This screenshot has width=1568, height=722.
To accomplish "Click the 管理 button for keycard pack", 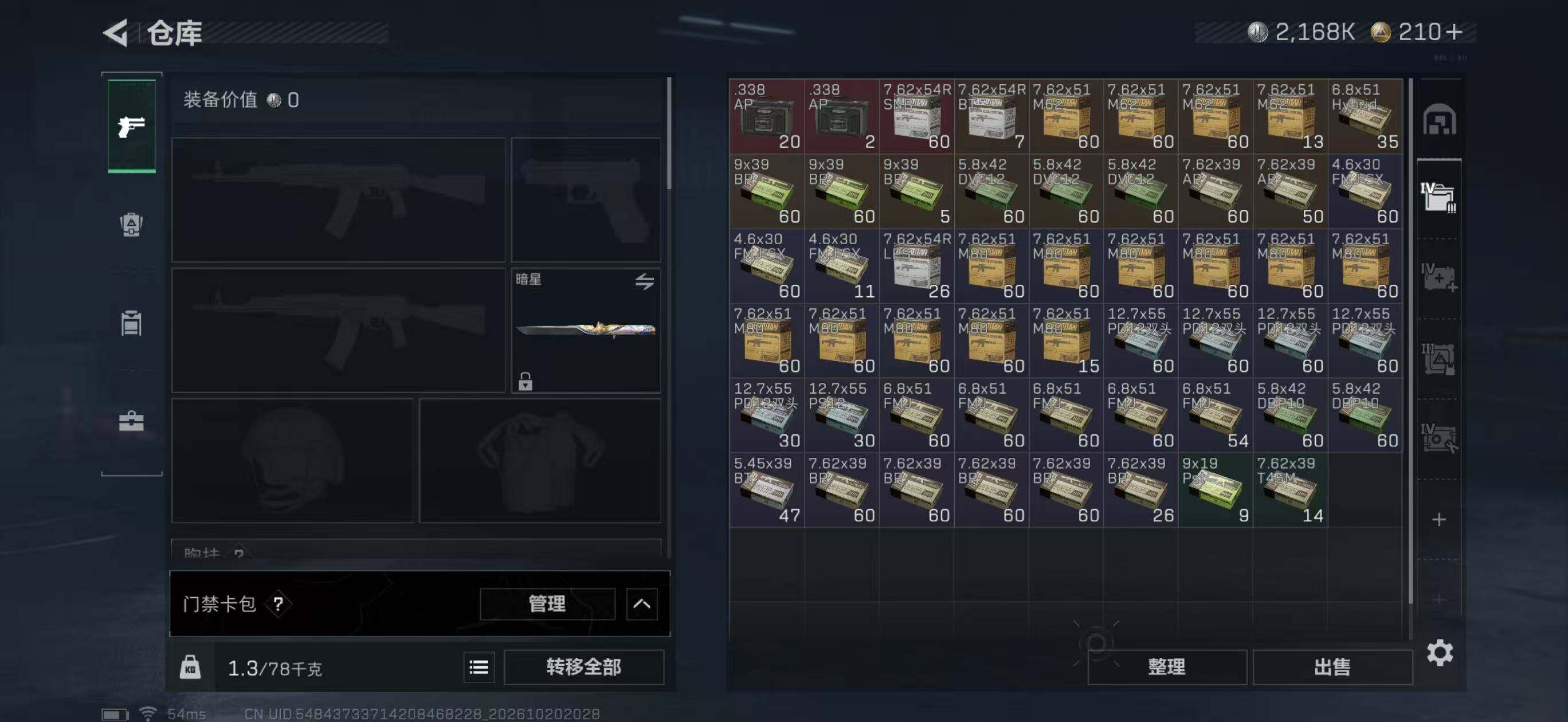I will (547, 604).
